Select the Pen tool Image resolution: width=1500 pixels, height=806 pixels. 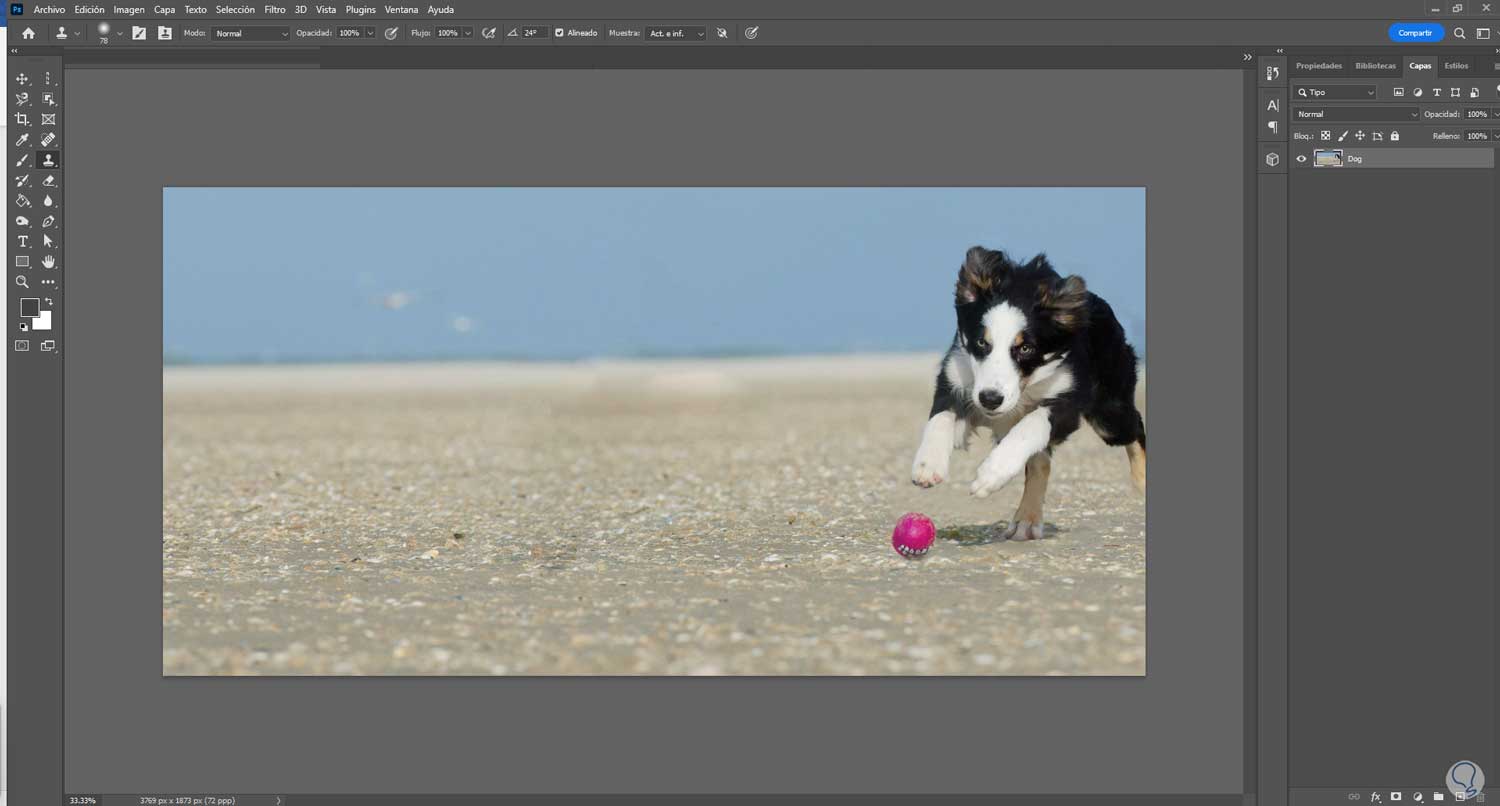point(48,221)
